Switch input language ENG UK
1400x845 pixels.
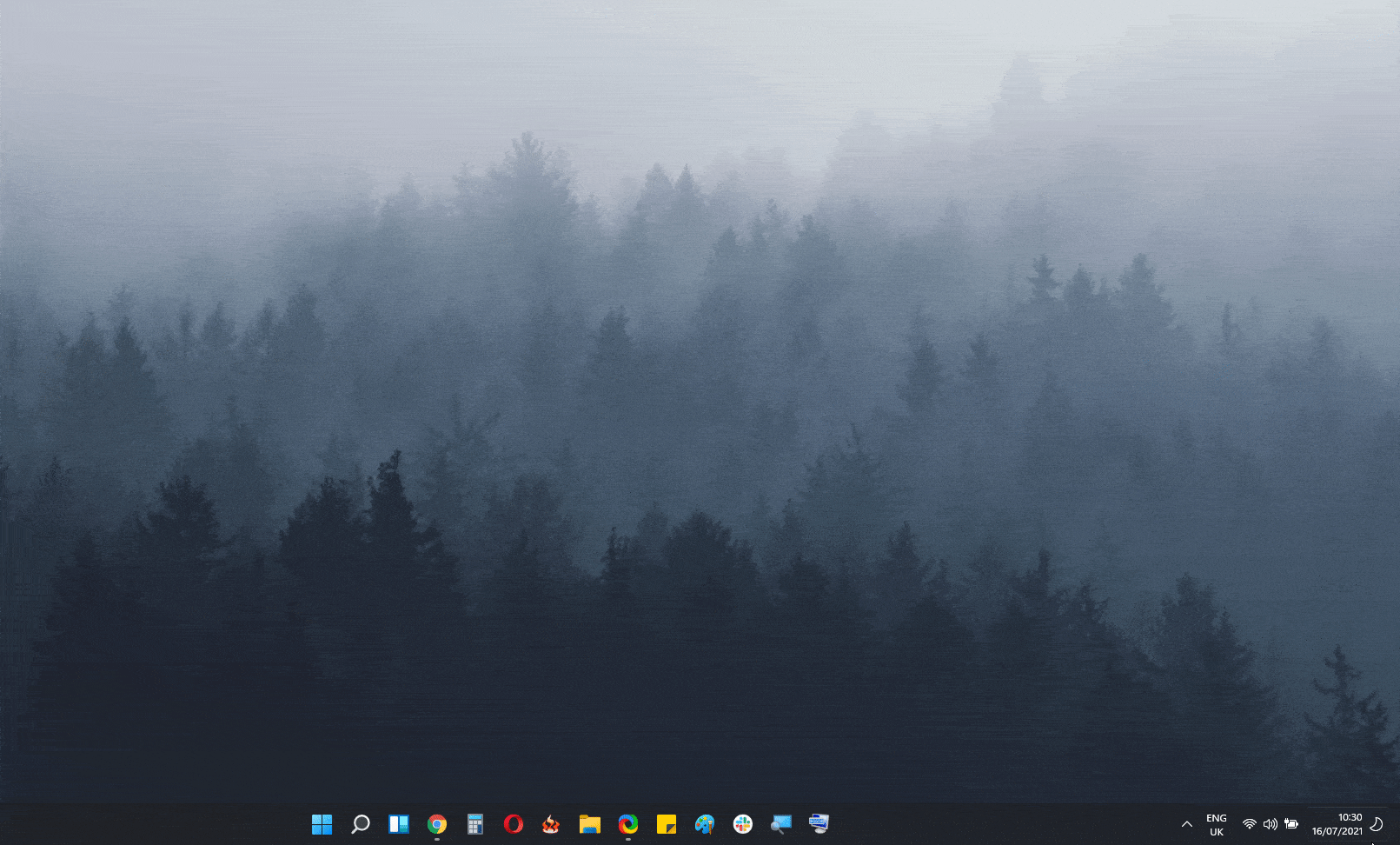point(1217,825)
